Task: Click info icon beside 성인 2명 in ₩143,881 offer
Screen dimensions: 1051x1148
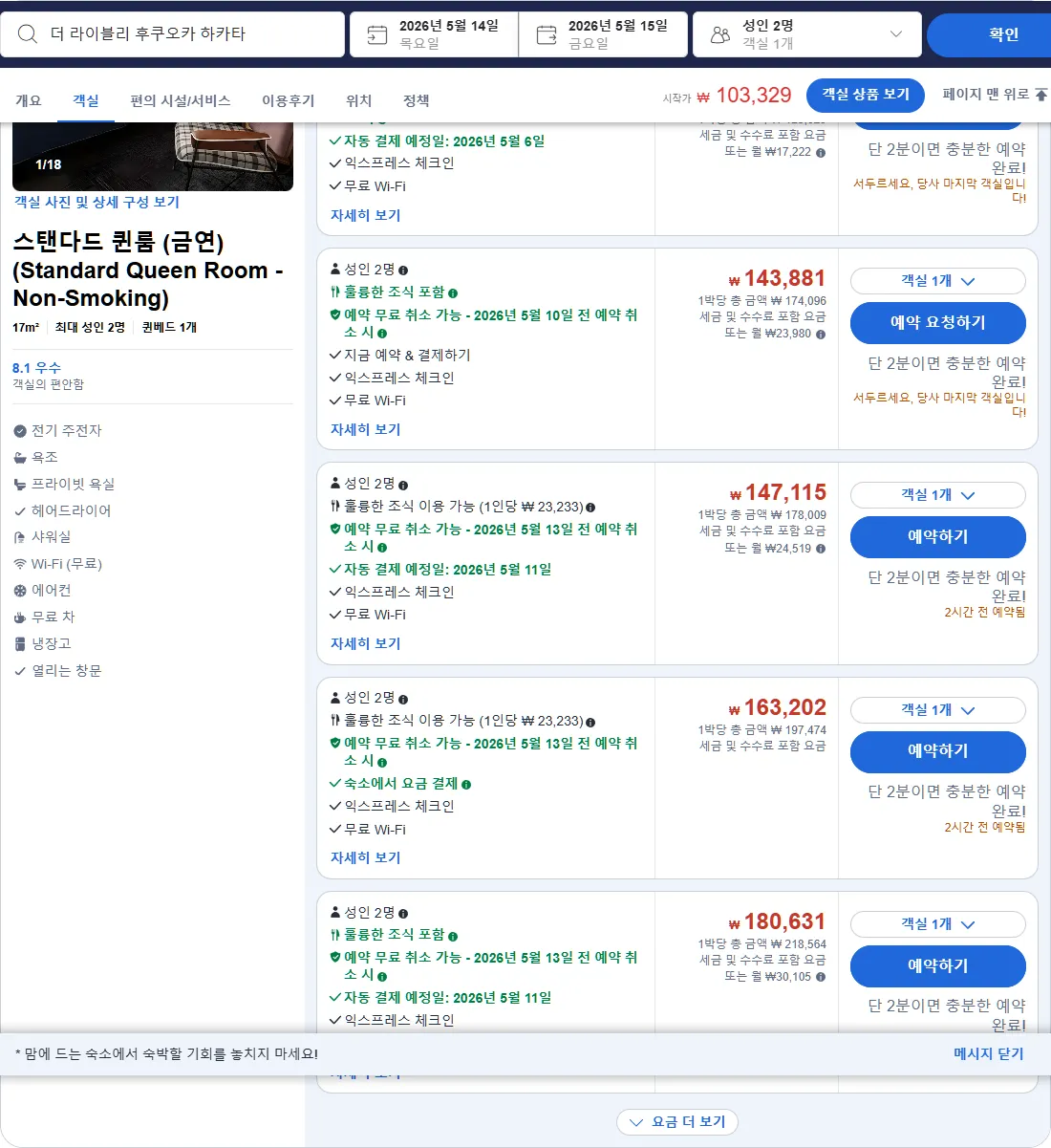Action: tap(403, 271)
